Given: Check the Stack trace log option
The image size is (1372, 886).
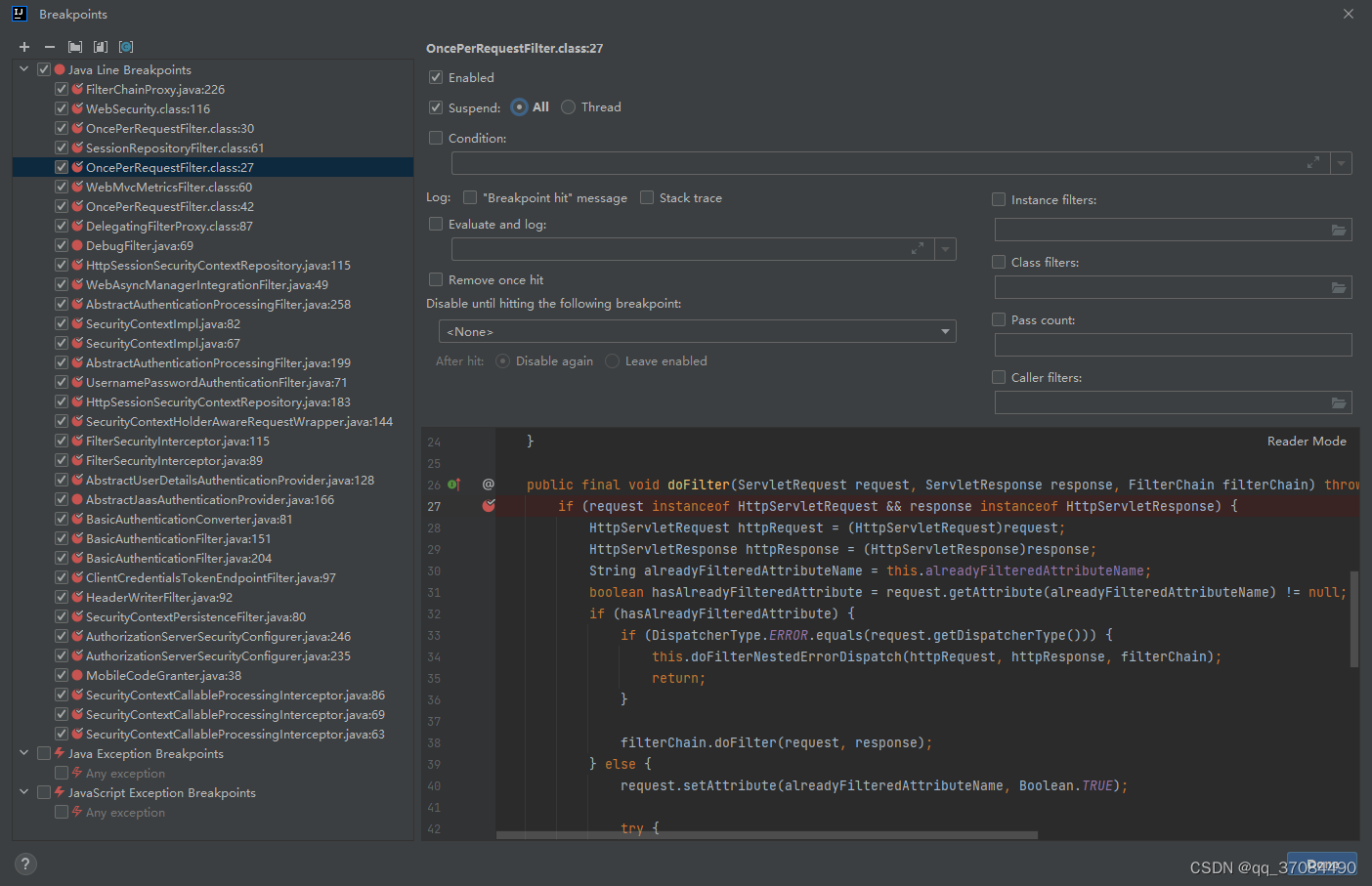Looking at the screenshot, I should coord(647,197).
